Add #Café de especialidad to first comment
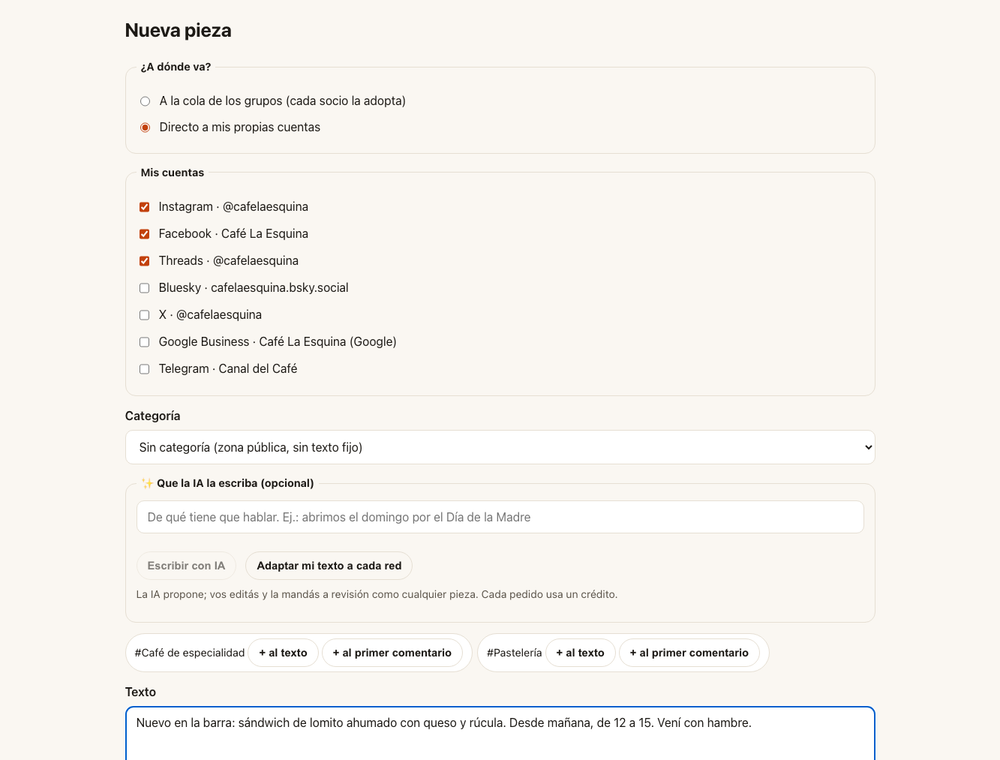The height and width of the screenshot is (760, 1000). coord(392,653)
